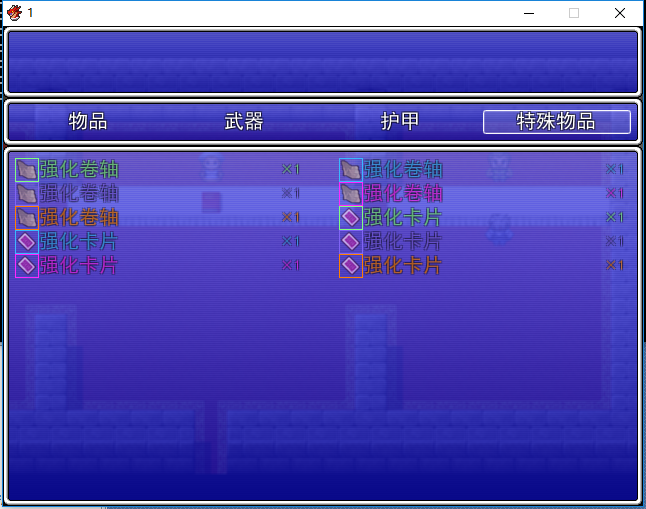Click the game app icon in title bar
The height and width of the screenshot is (509, 646).
[14, 13]
